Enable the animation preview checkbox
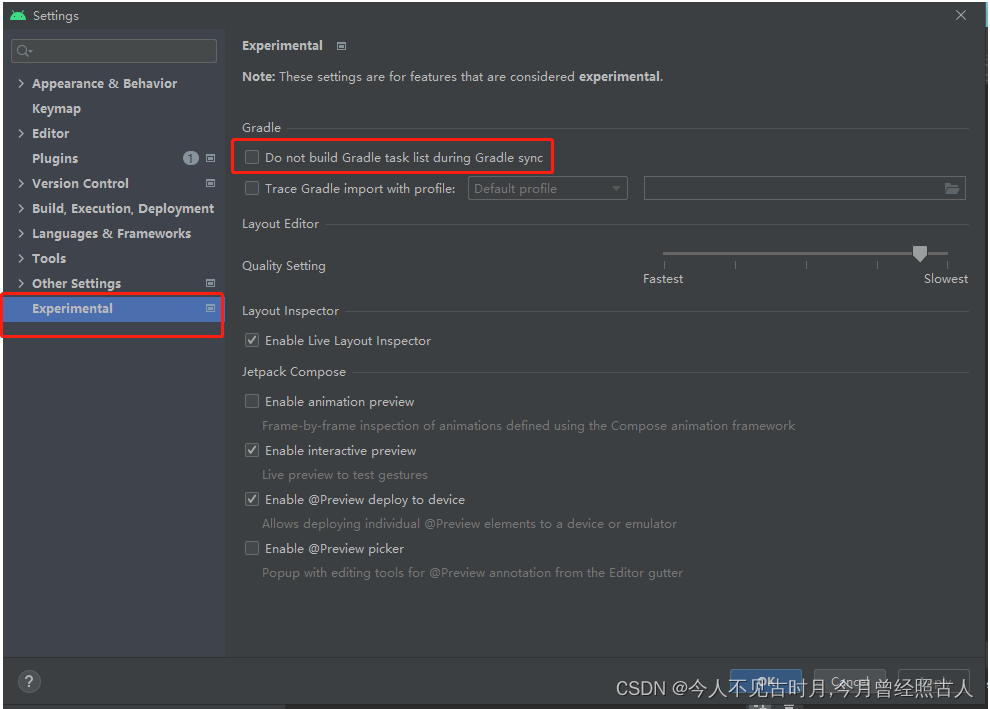Screen dimensions: 990x709 click(x=251, y=401)
